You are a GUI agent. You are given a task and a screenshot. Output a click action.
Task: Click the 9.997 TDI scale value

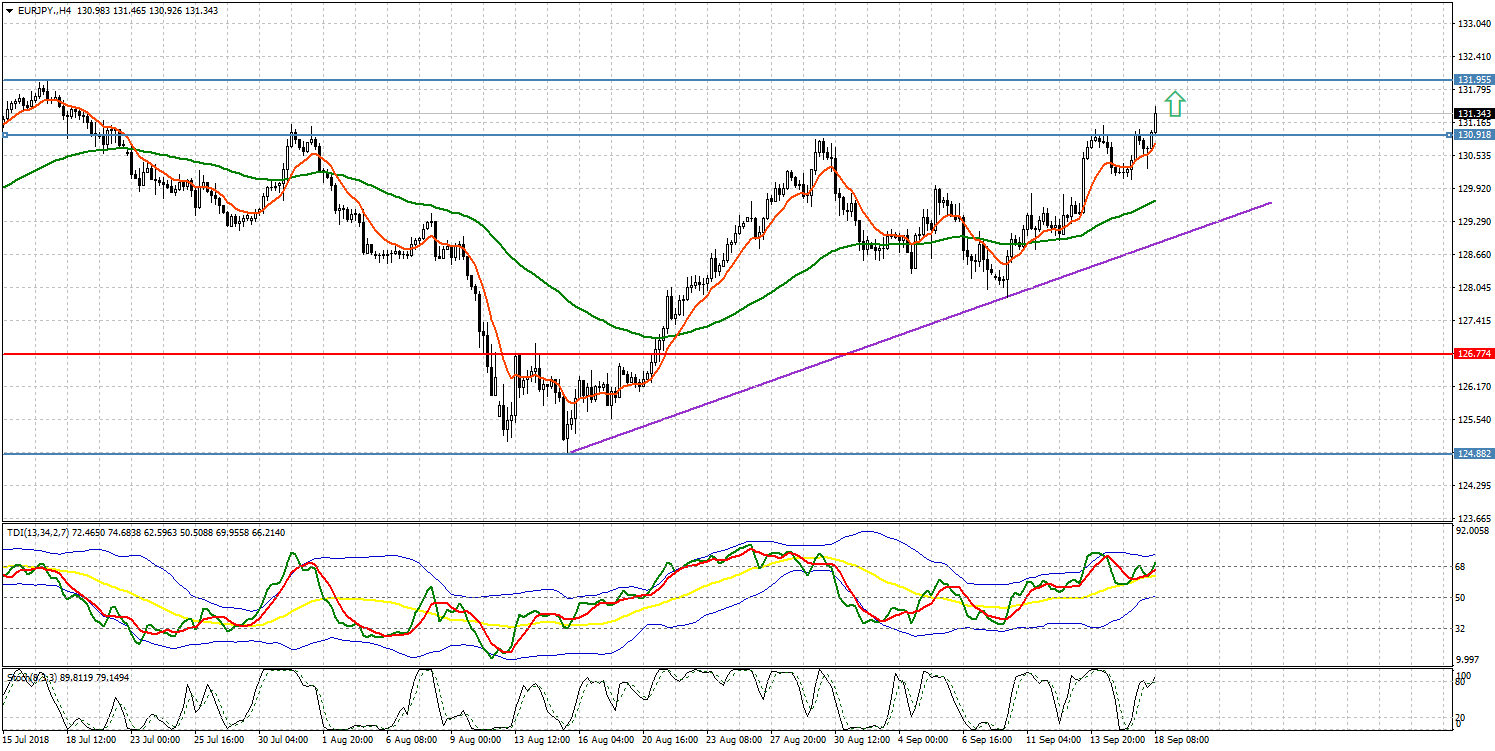(x=1470, y=660)
